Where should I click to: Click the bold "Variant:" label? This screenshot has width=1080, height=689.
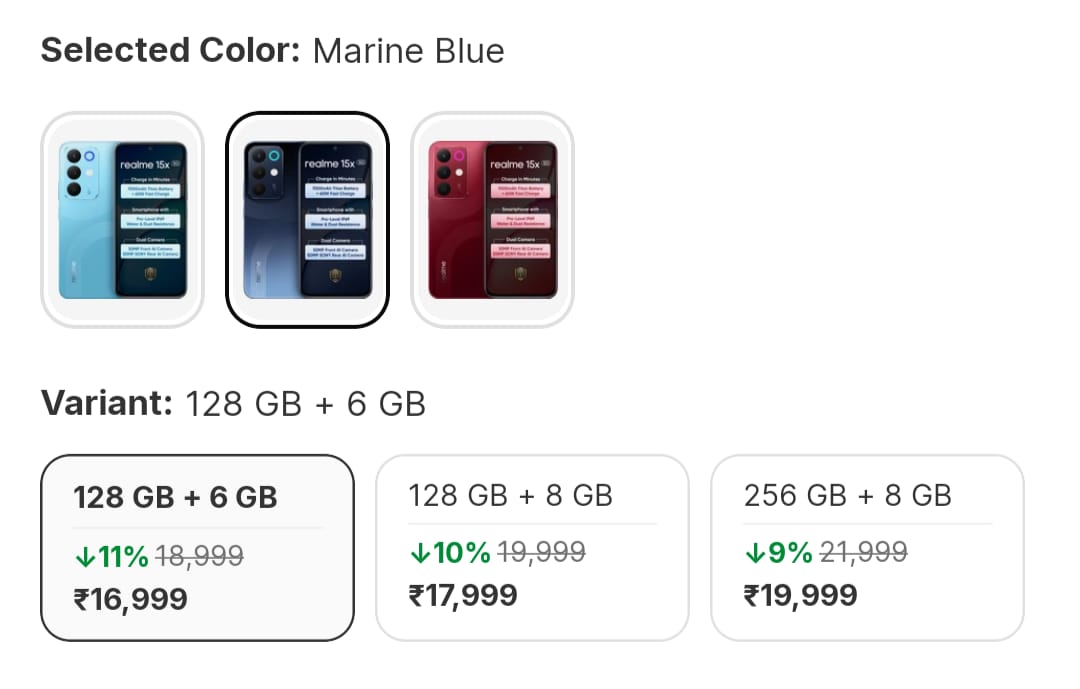pos(108,404)
